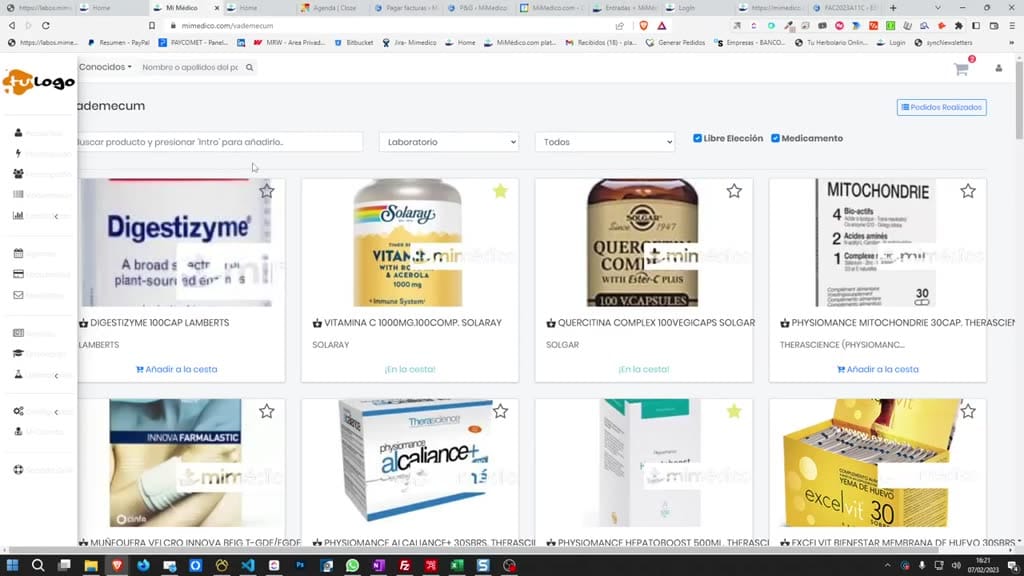Expand statistics sidebar submenu chevron

(56, 216)
